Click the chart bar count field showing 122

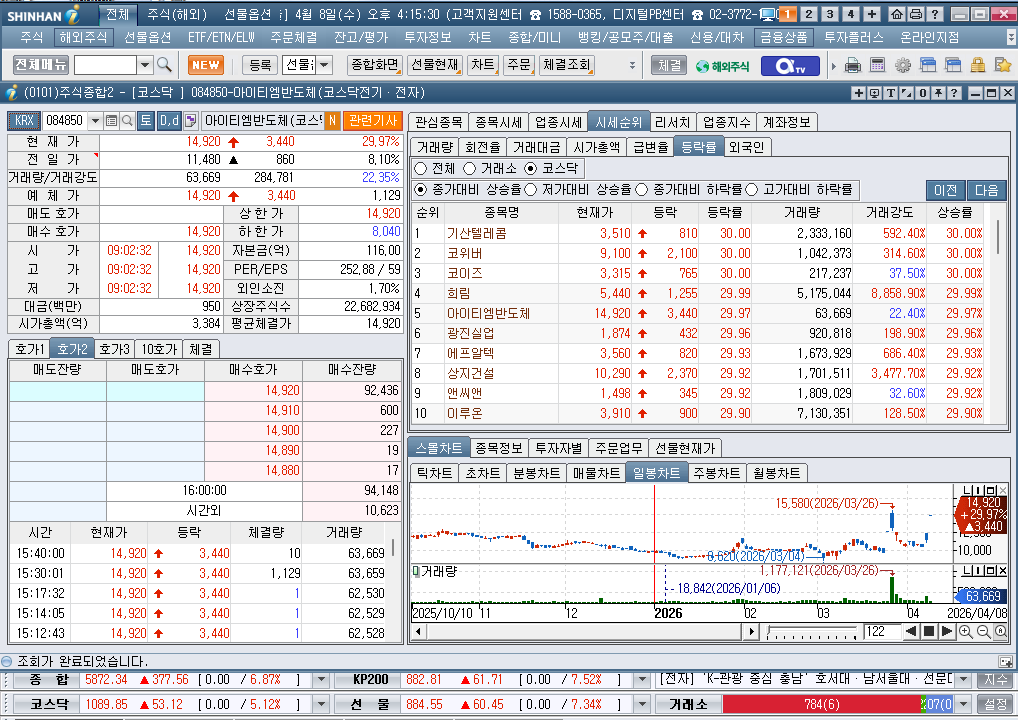[x=882, y=631]
